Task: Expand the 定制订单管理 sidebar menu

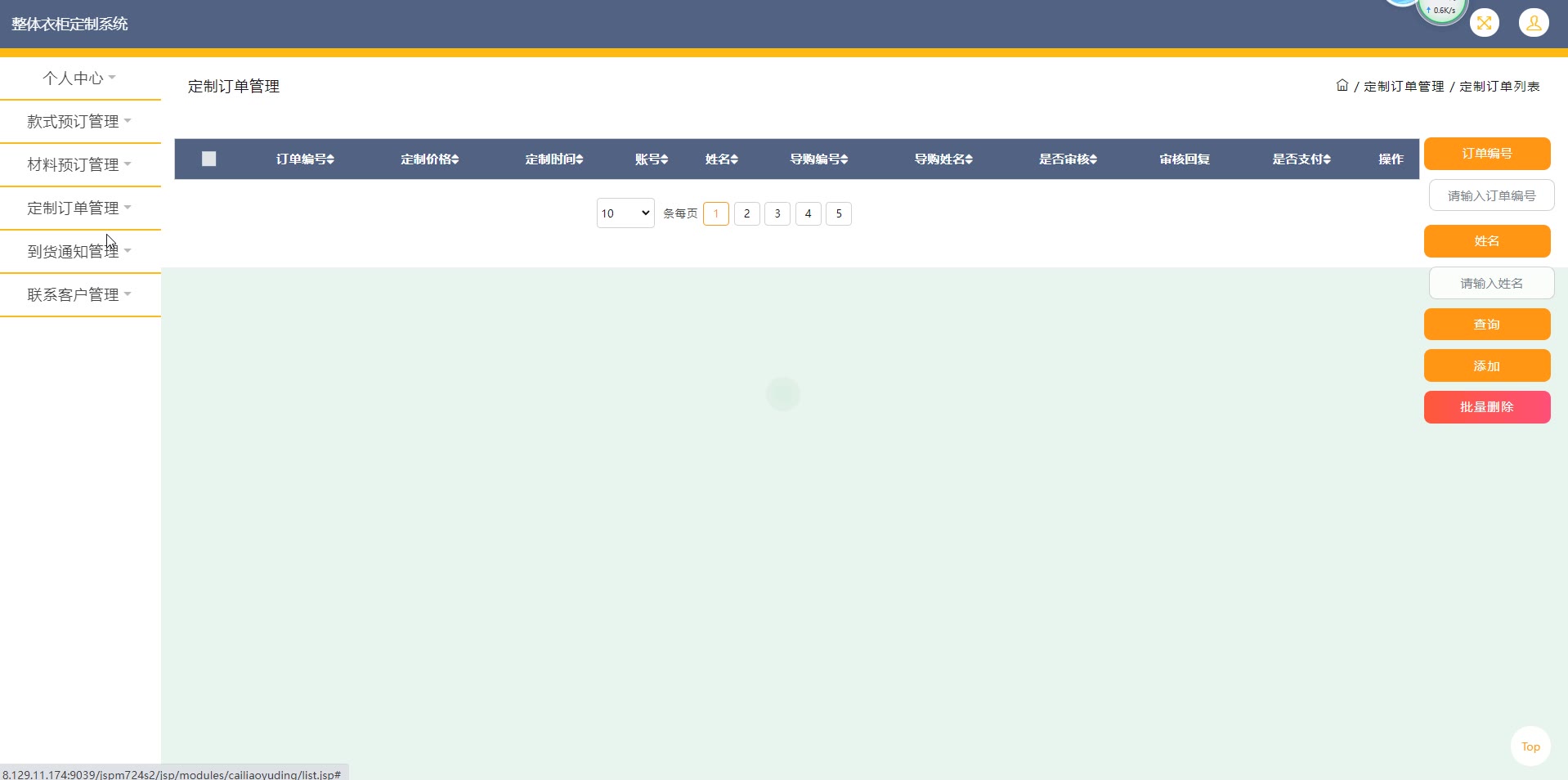Action: (x=80, y=208)
